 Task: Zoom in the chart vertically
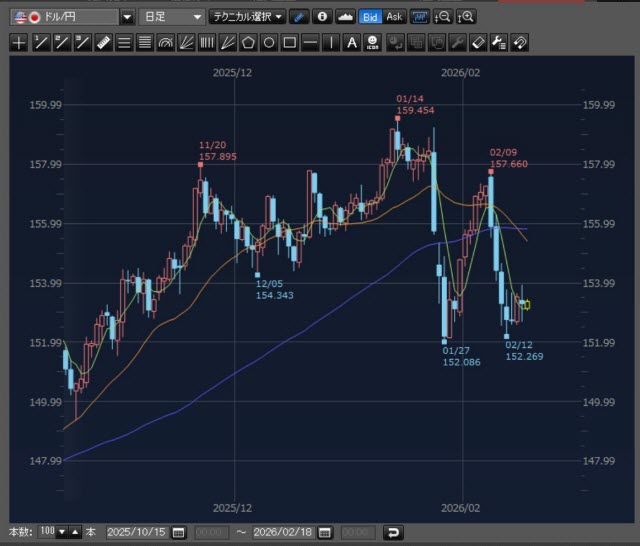[466, 17]
